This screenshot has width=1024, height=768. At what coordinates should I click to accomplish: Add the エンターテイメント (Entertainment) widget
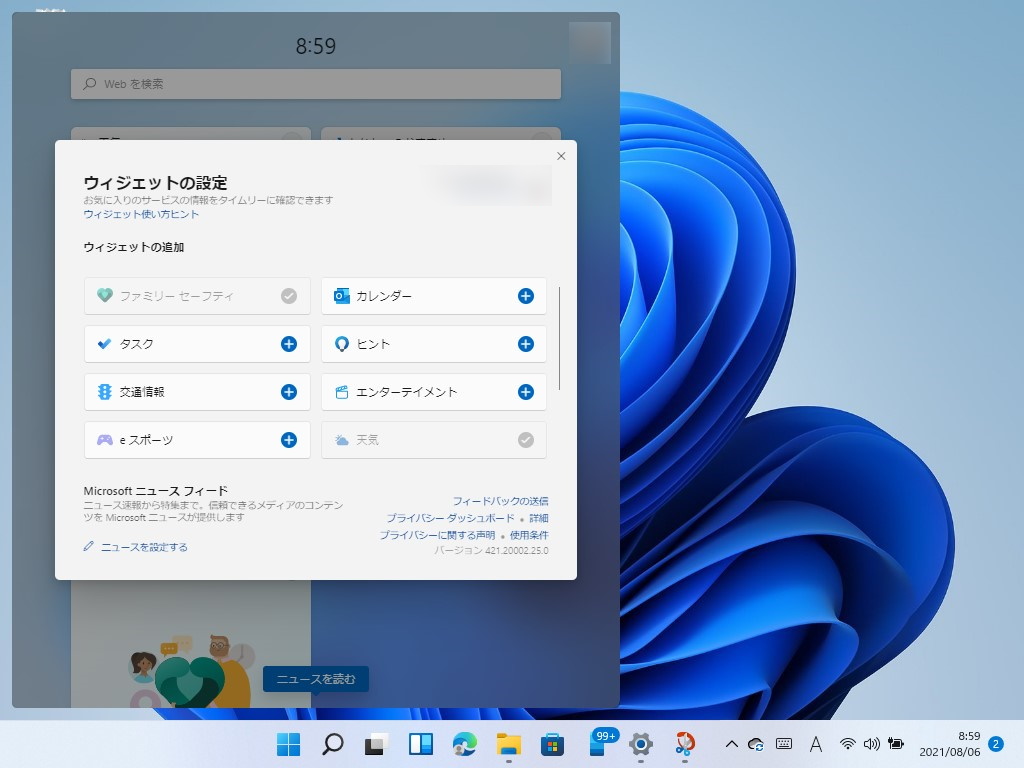tap(524, 392)
